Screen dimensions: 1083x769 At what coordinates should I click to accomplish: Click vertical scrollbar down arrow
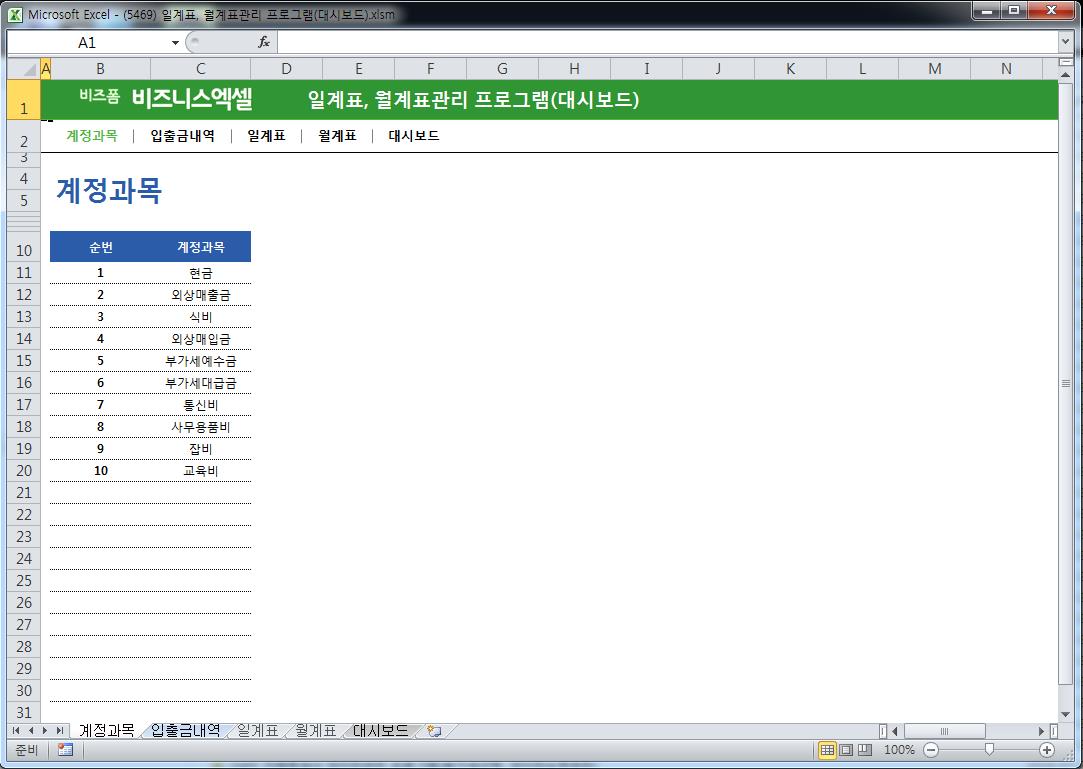1065,714
